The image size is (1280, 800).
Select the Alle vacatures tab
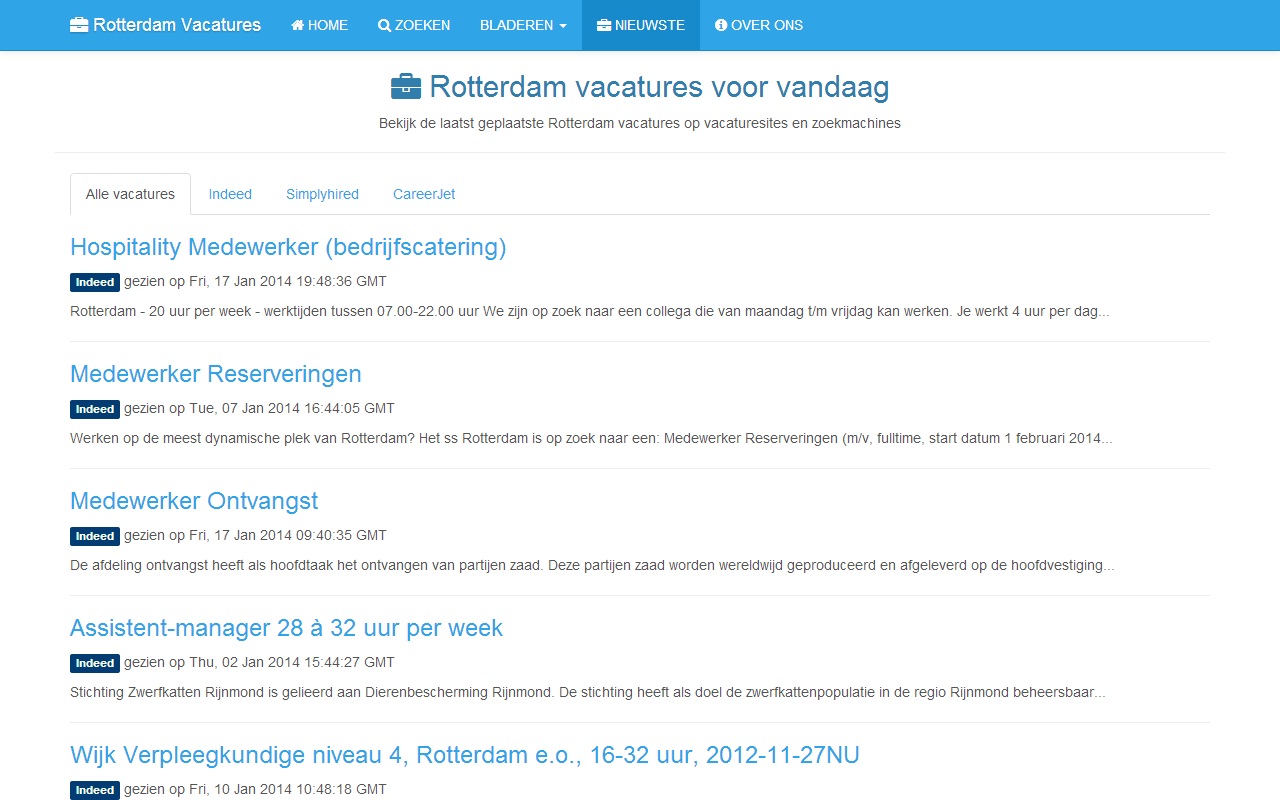[x=130, y=194]
